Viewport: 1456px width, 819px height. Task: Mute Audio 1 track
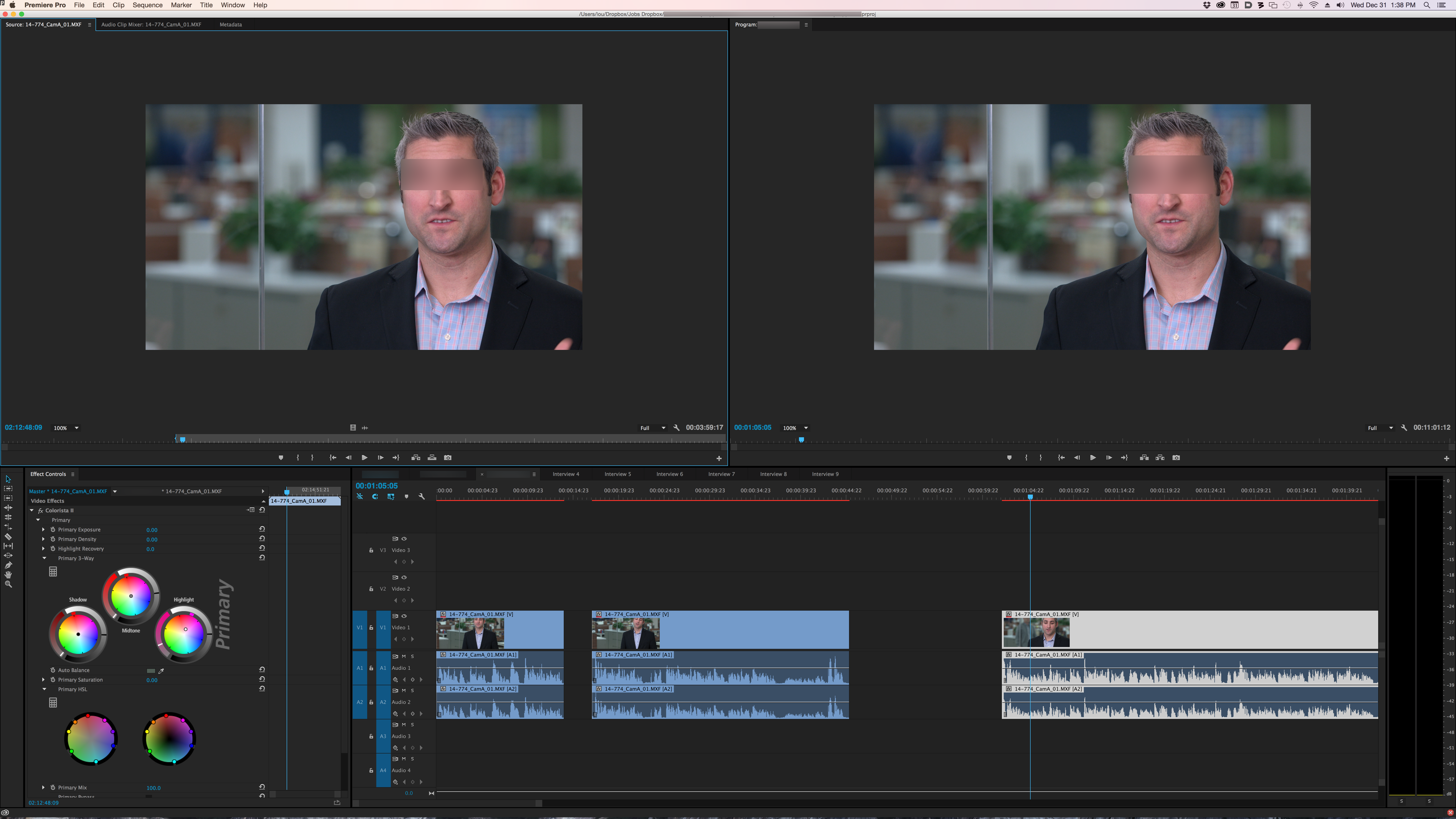click(404, 656)
